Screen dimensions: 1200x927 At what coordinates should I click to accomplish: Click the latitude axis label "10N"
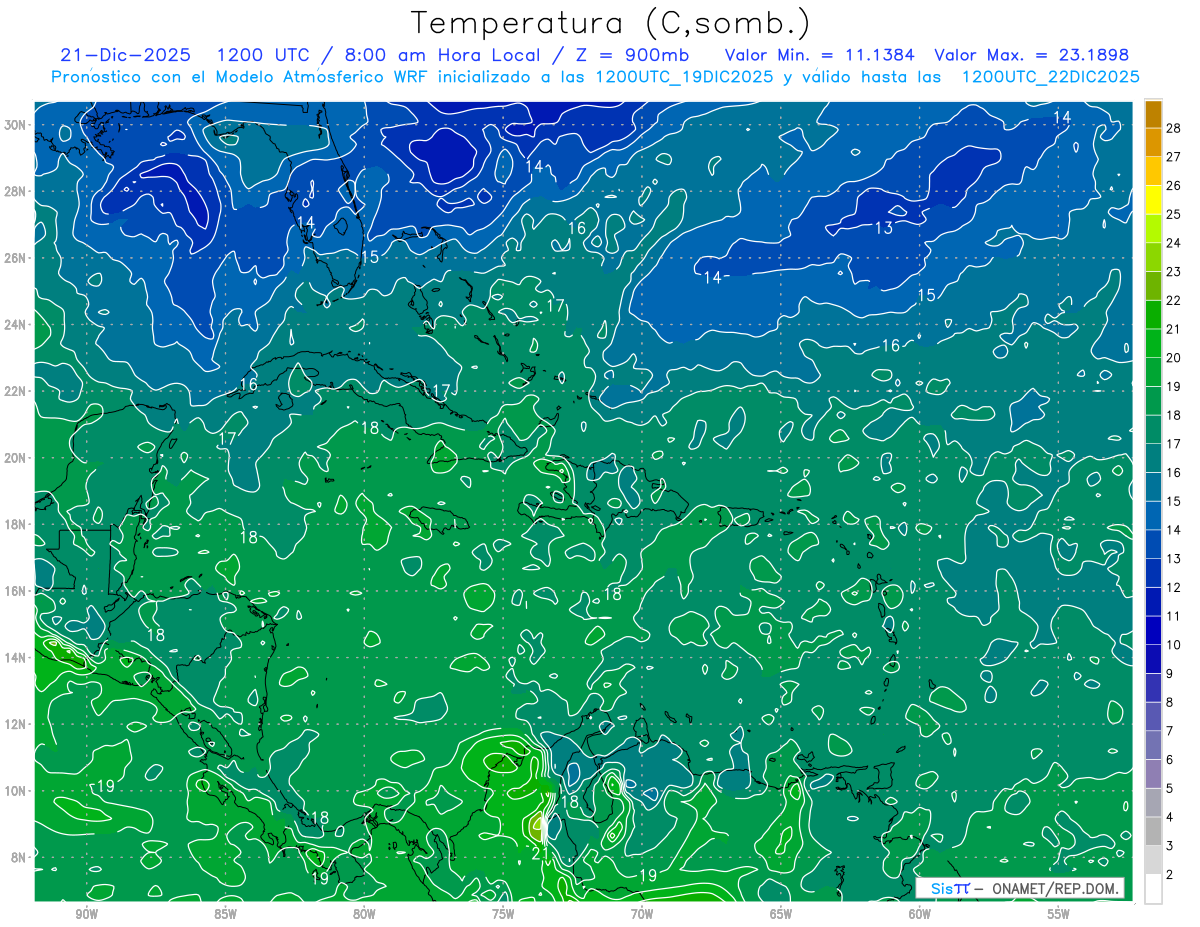[16, 791]
